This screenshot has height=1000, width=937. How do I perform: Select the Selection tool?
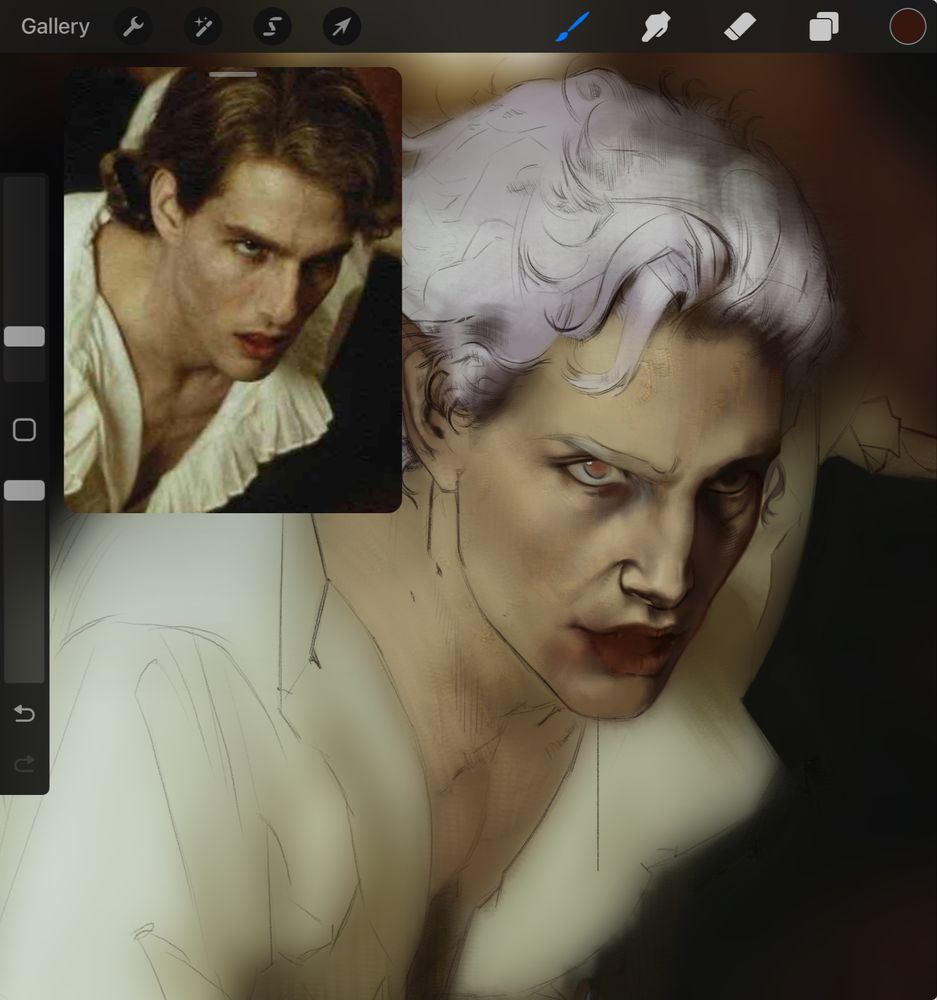[x=270, y=26]
